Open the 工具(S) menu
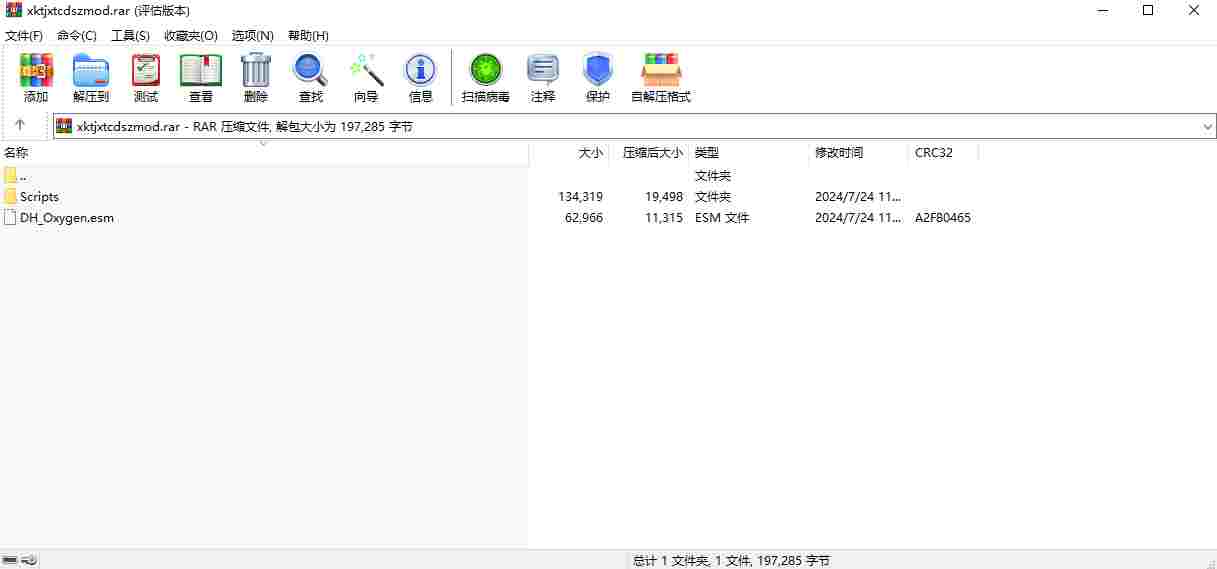 [130, 35]
